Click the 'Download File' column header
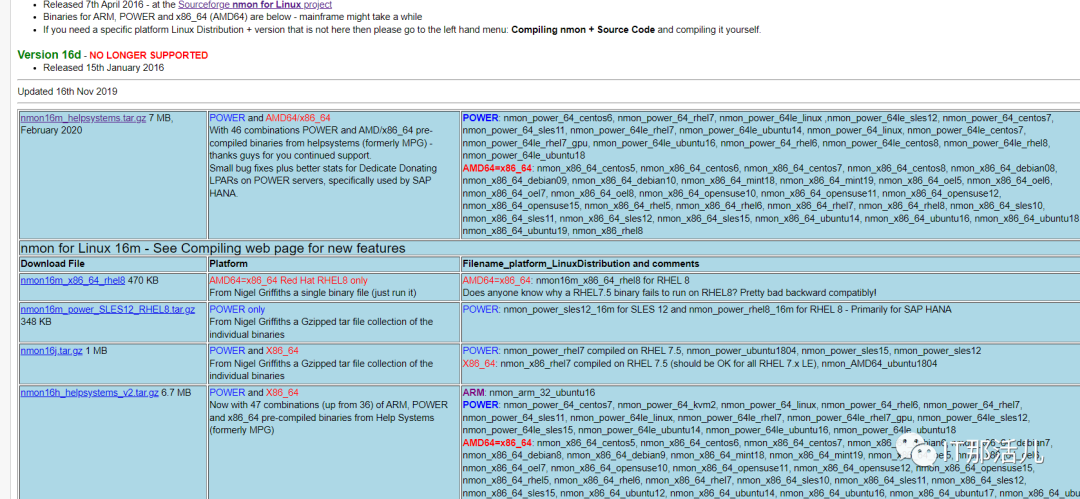Image resolution: width=1080 pixels, height=499 pixels. (x=52, y=264)
